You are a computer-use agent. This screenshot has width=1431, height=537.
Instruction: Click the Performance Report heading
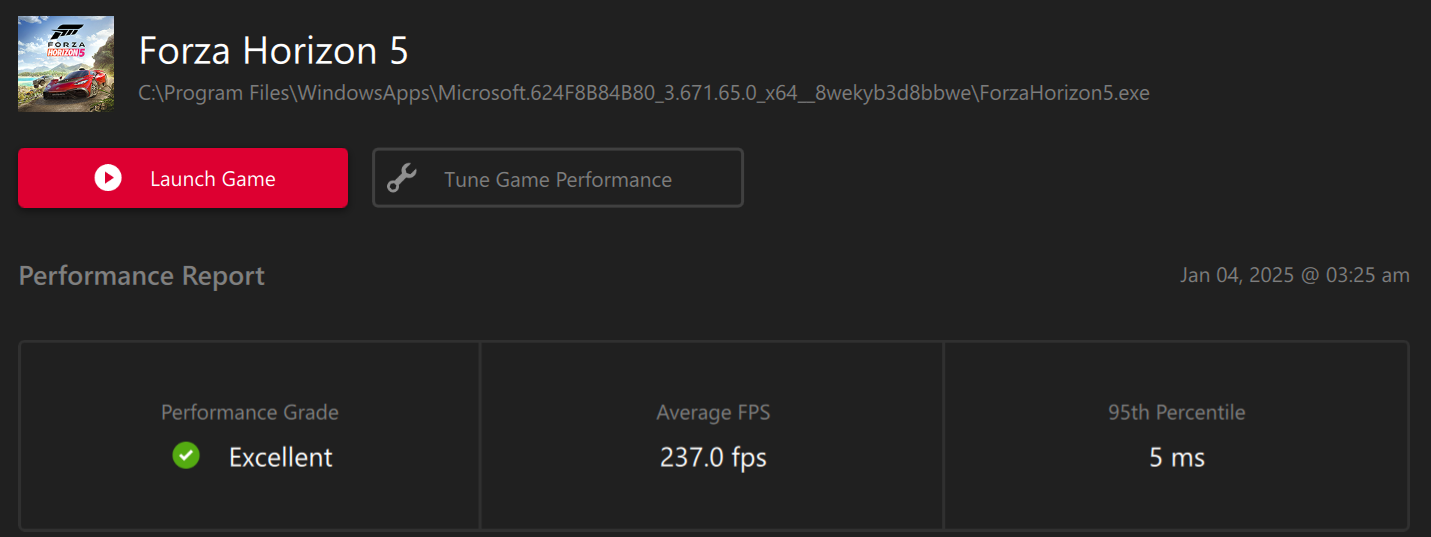point(142,276)
